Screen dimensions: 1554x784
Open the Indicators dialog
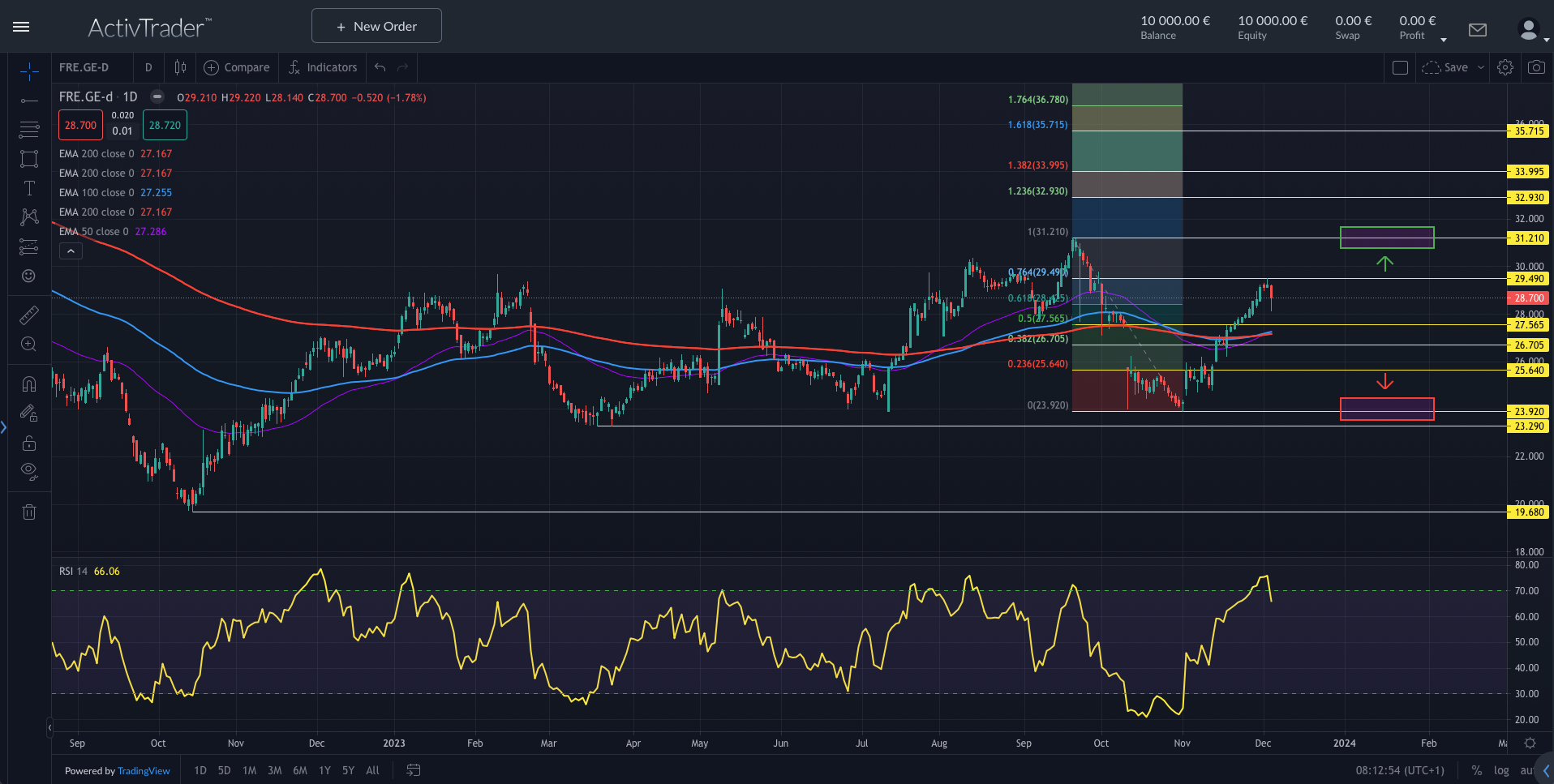323,67
